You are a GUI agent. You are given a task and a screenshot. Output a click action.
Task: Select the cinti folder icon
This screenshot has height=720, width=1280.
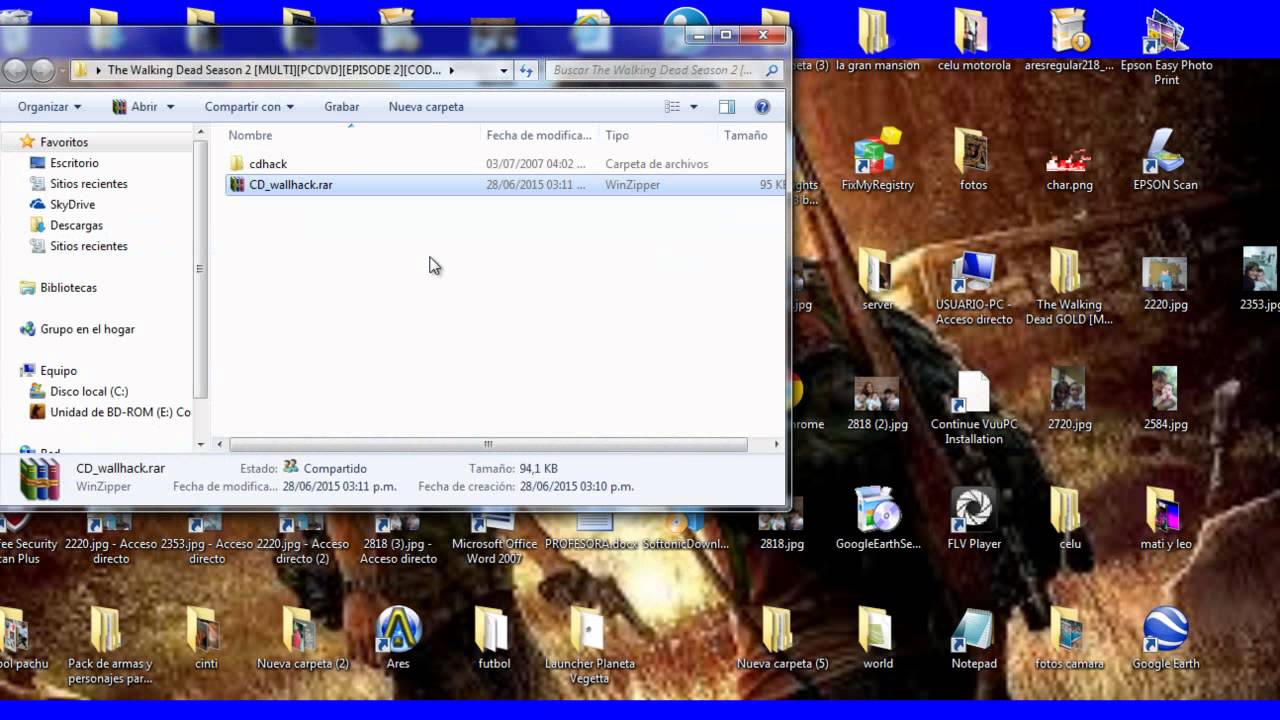(x=206, y=638)
